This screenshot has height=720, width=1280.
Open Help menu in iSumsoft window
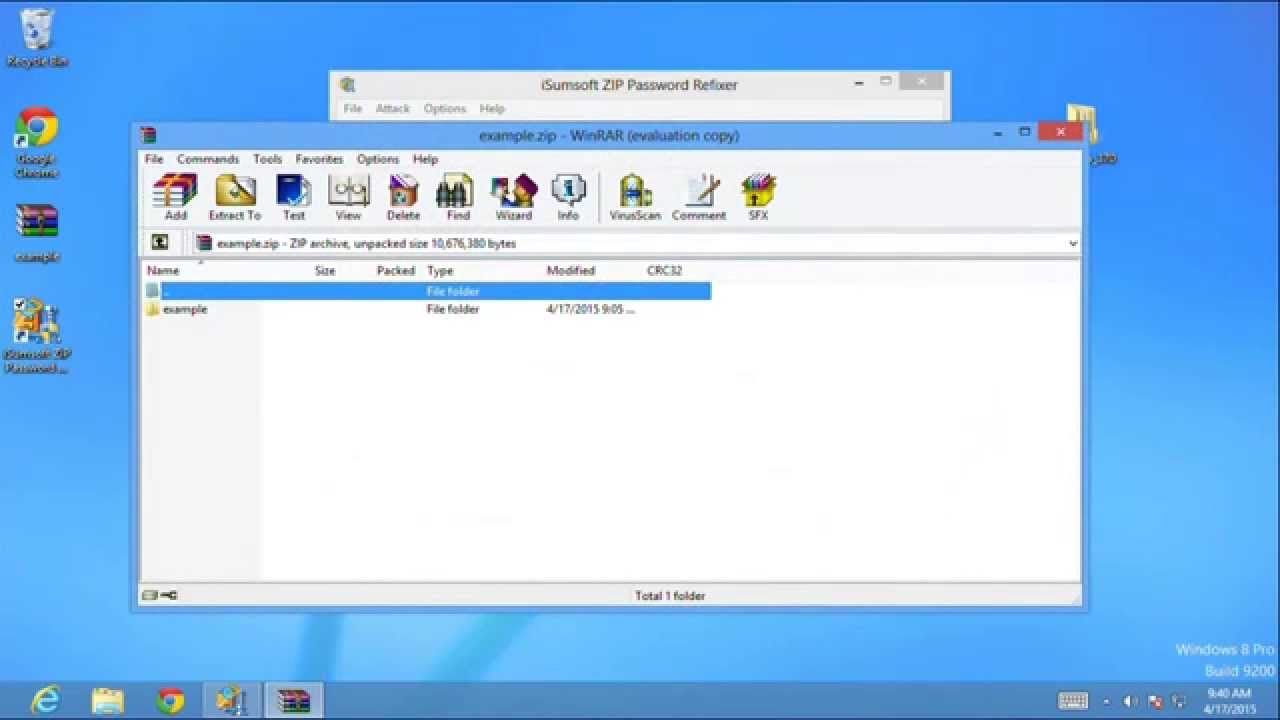tap(492, 108)
